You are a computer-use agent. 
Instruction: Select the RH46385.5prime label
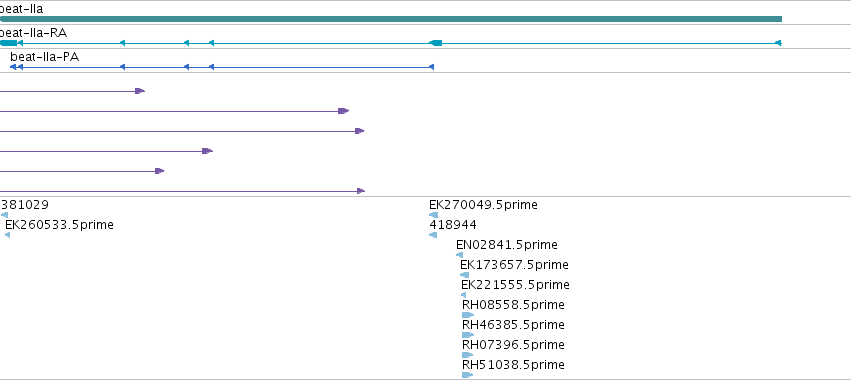click(x=513, y=325)
